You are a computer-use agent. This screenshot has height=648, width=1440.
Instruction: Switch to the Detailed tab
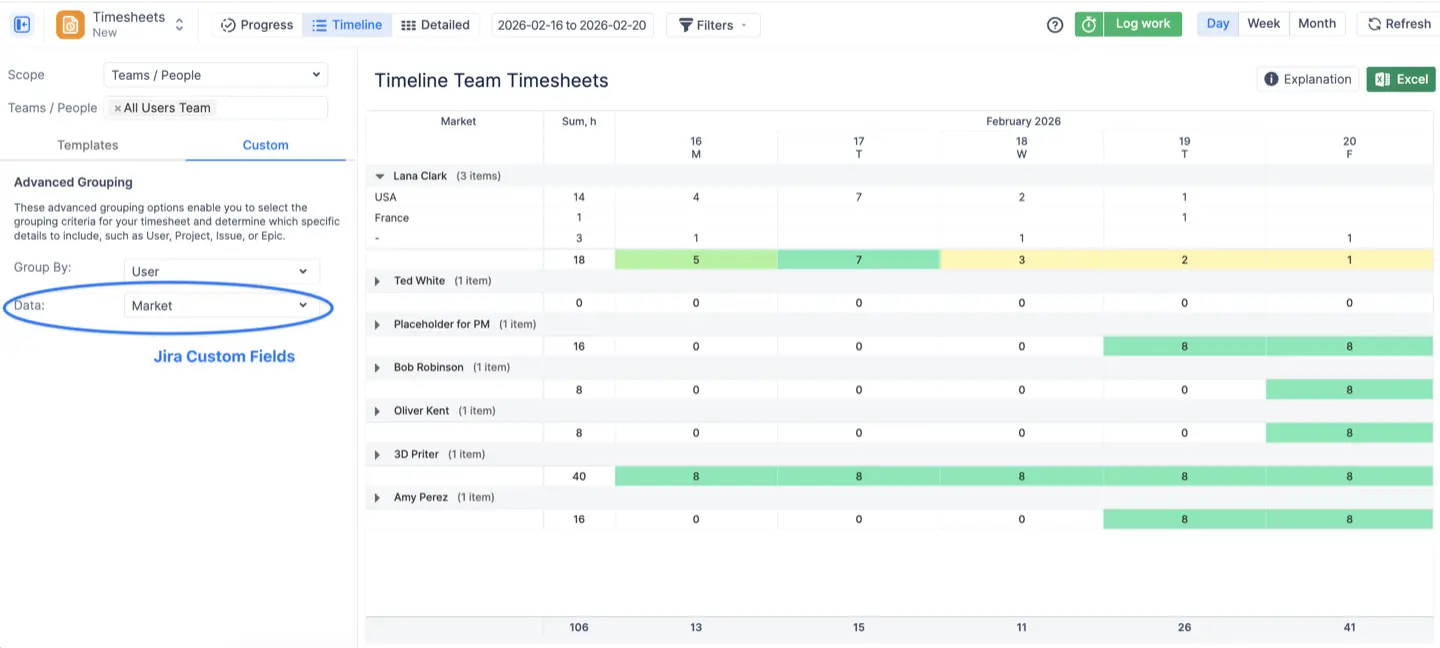[435, 24]
